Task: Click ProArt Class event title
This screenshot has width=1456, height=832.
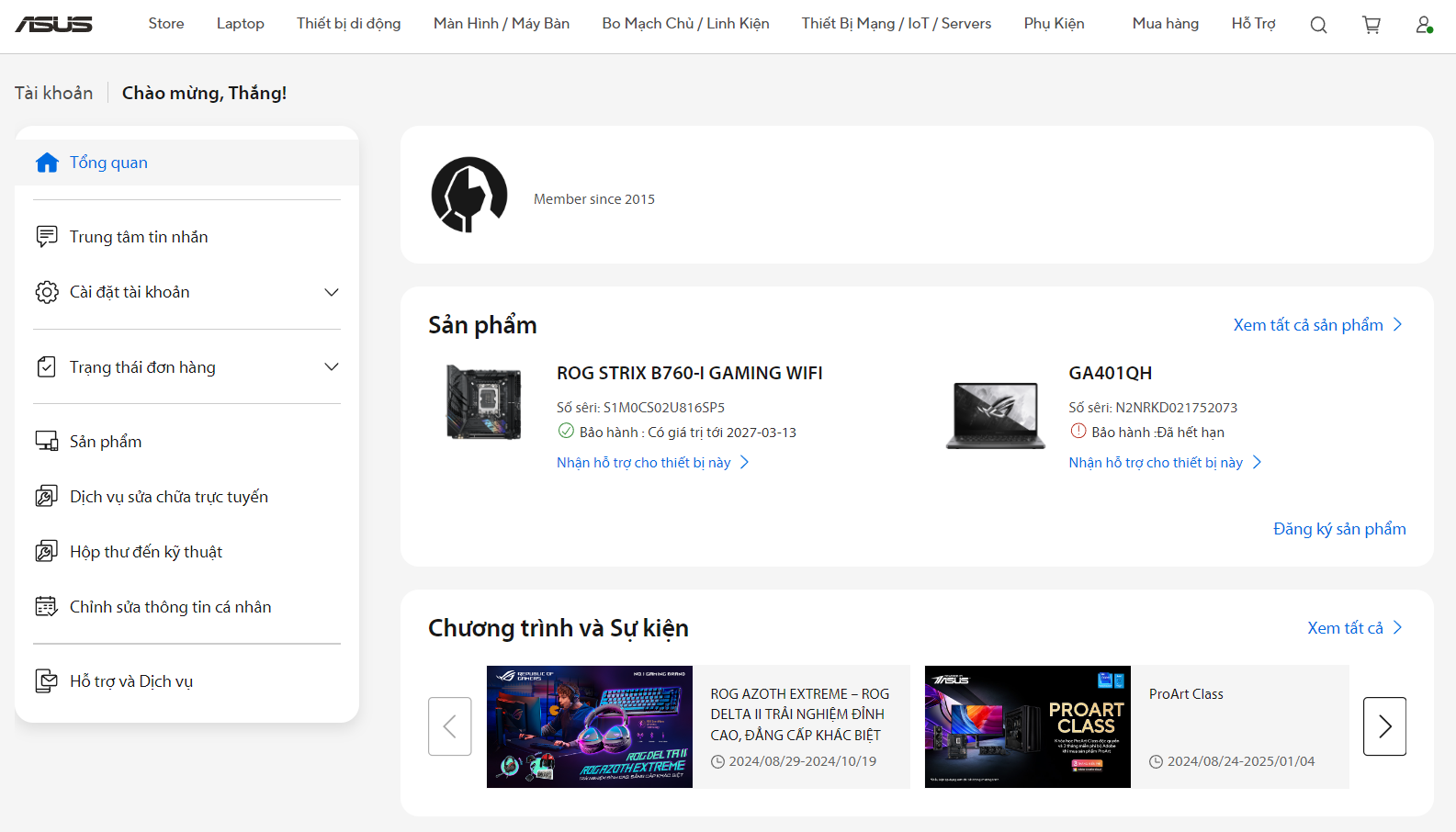Action: [x=1186, y=694]
